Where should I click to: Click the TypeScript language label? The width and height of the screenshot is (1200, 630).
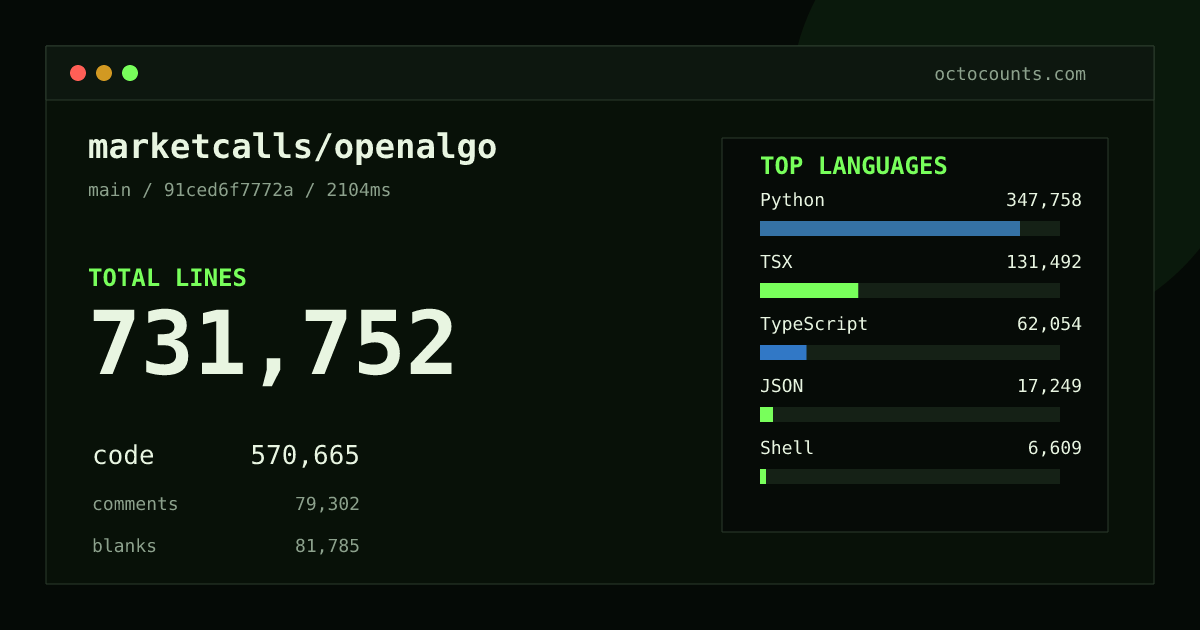(814, 324)
